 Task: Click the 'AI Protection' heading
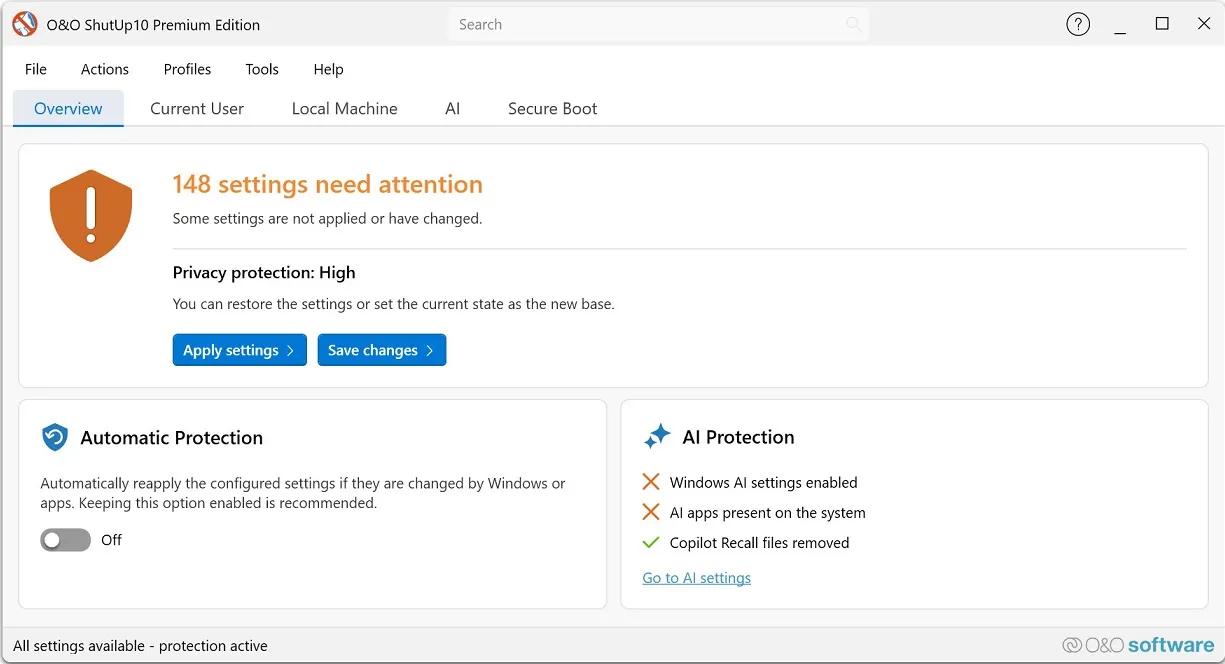(x=739, y=437)
